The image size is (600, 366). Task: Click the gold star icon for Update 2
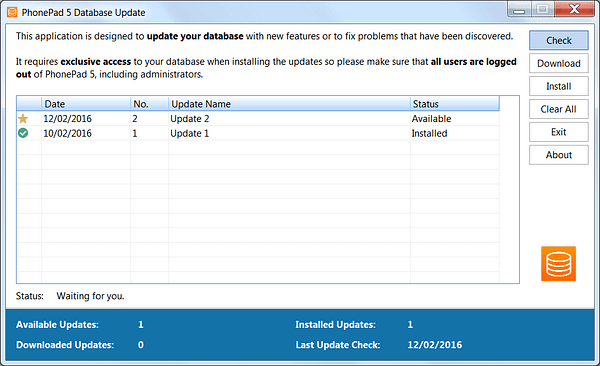coord(23,119)
